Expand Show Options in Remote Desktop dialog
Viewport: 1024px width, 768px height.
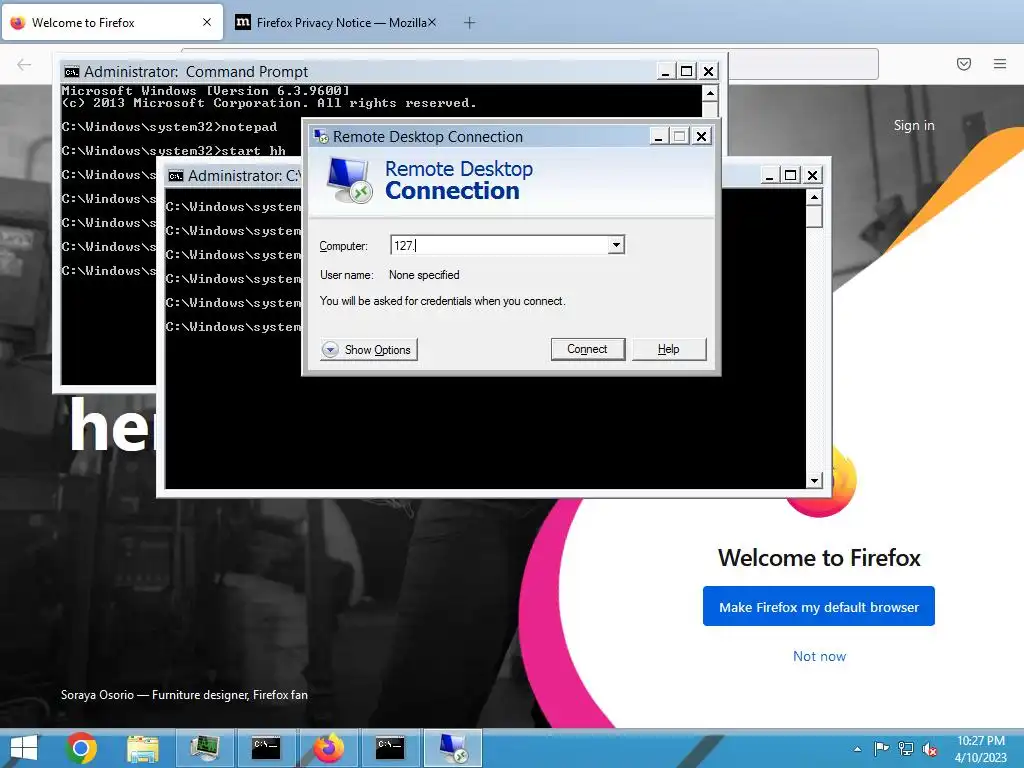click(368, 349)
